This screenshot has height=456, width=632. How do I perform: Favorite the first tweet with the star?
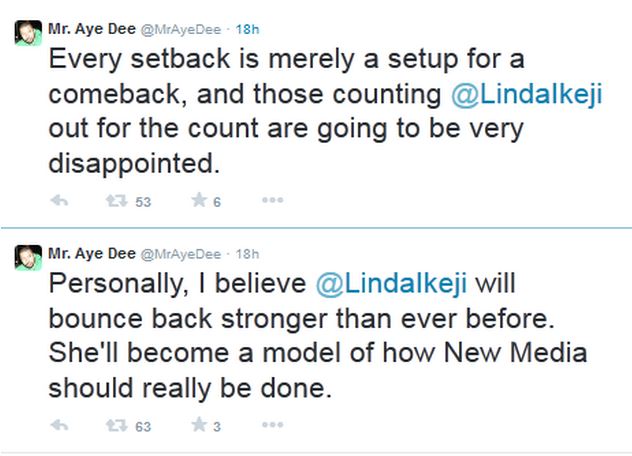coord(199,201)
